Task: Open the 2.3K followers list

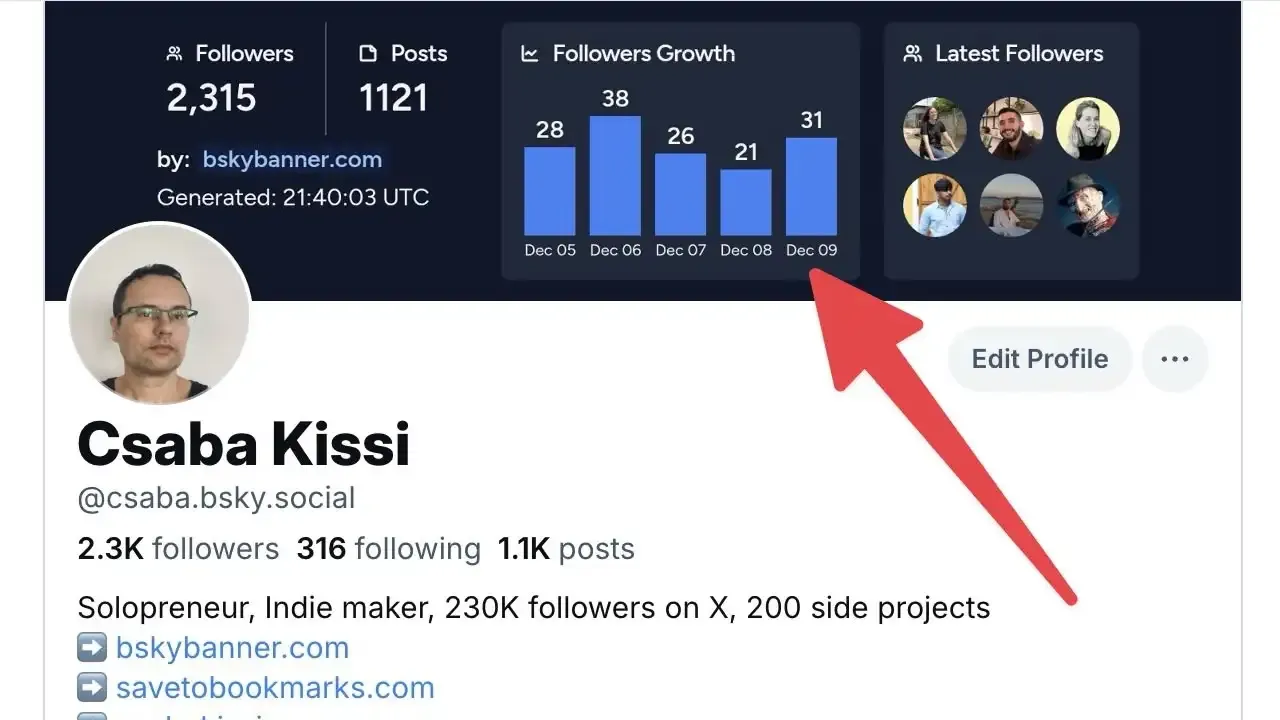Action: click(178, 549)
